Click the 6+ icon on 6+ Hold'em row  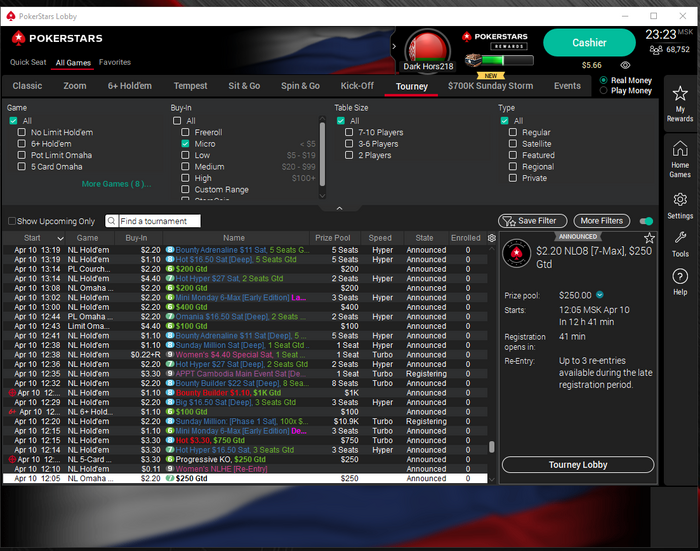12,412
